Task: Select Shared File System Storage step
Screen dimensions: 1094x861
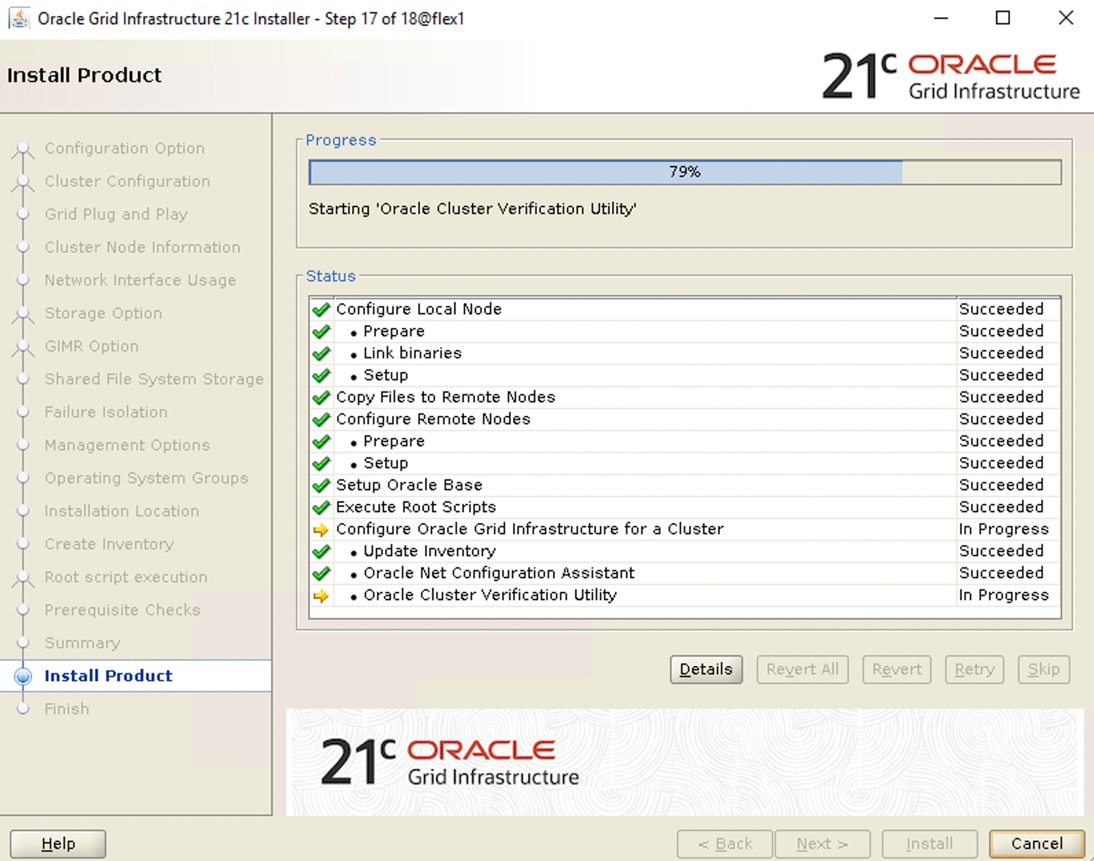Action: tap(154, 379)
